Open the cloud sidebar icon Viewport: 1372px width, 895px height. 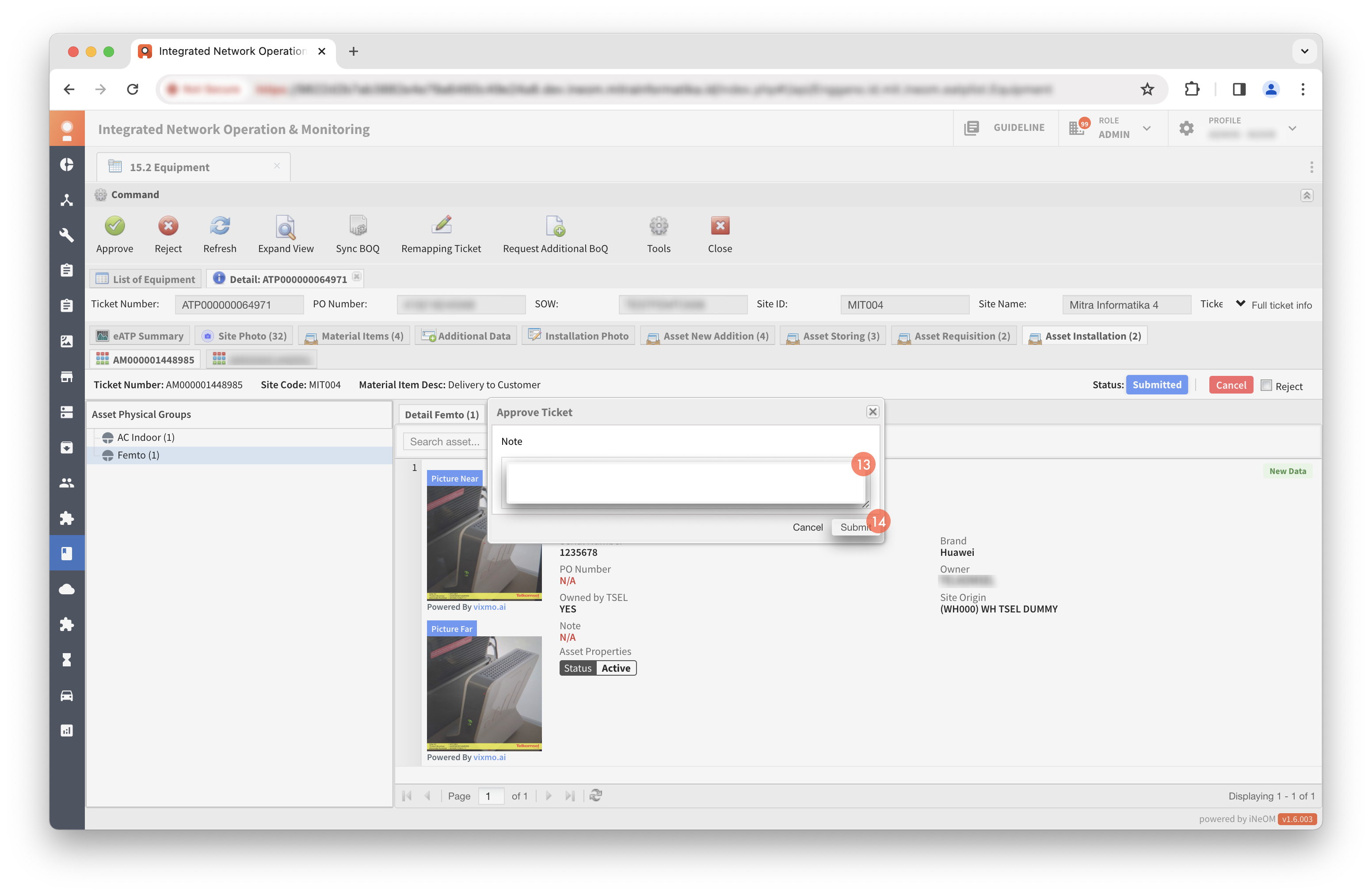coord(67,589)
